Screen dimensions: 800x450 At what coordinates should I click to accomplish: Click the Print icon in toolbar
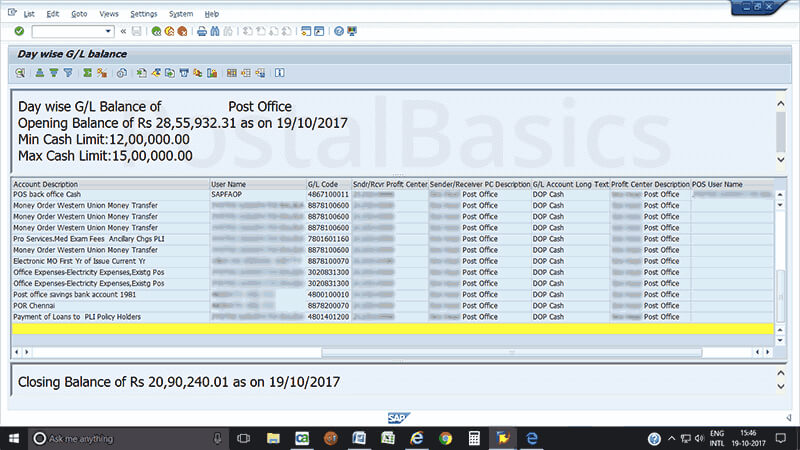pyautogui.click(x=202, y=31)
